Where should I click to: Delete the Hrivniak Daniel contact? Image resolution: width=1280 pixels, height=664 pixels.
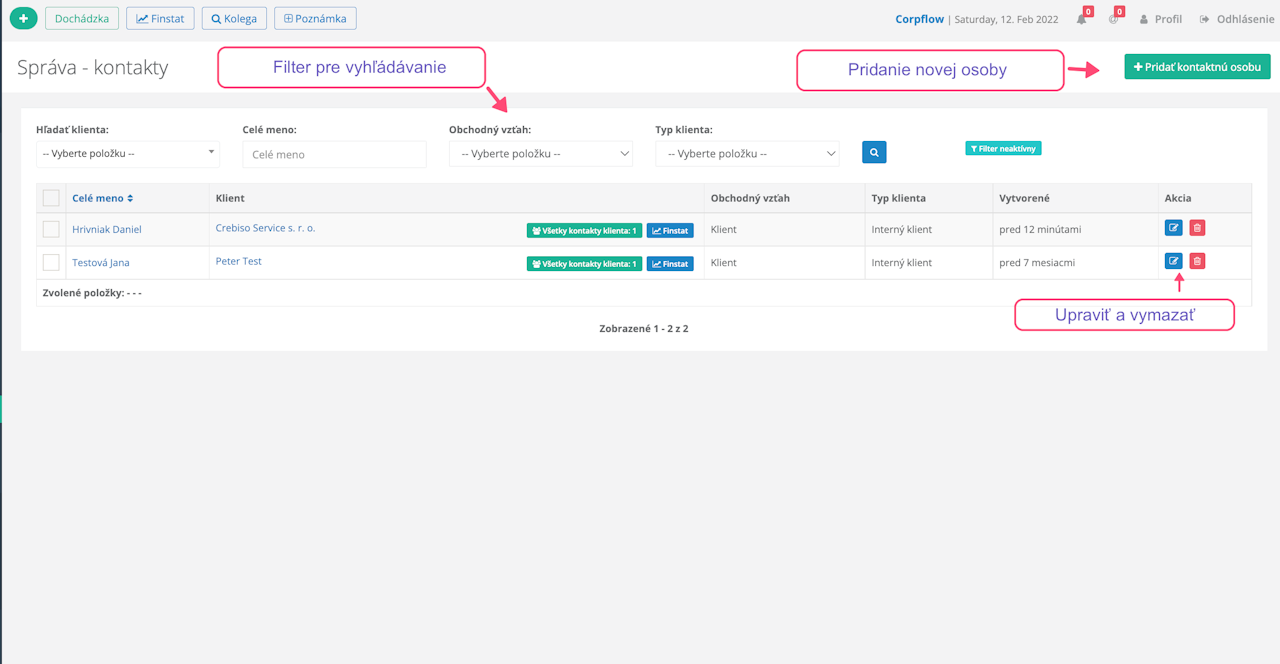[1197, 228]
